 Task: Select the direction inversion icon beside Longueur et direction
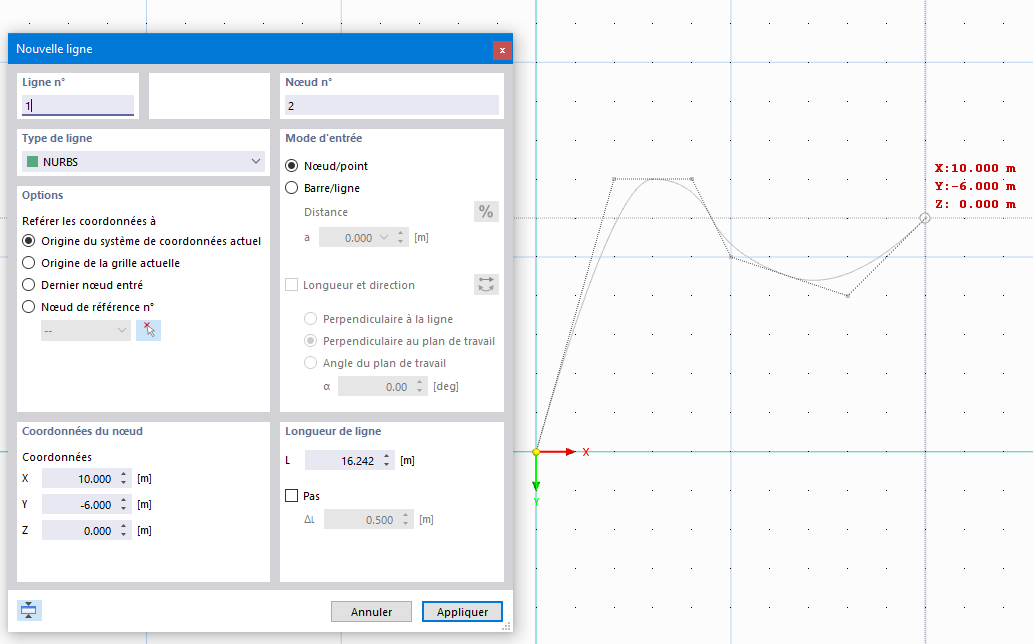click(486, 284)
